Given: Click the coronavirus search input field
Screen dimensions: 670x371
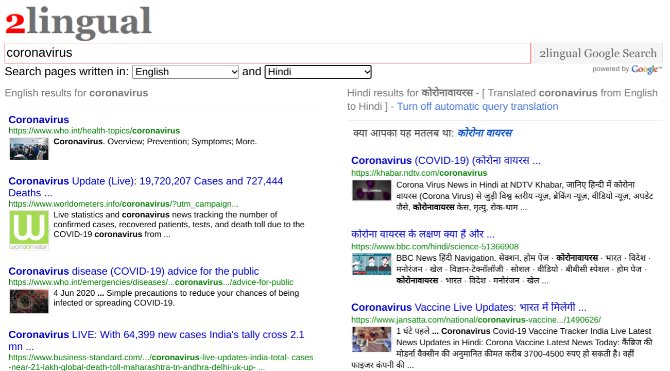Looking at the screenshot, I should [267, 53].
